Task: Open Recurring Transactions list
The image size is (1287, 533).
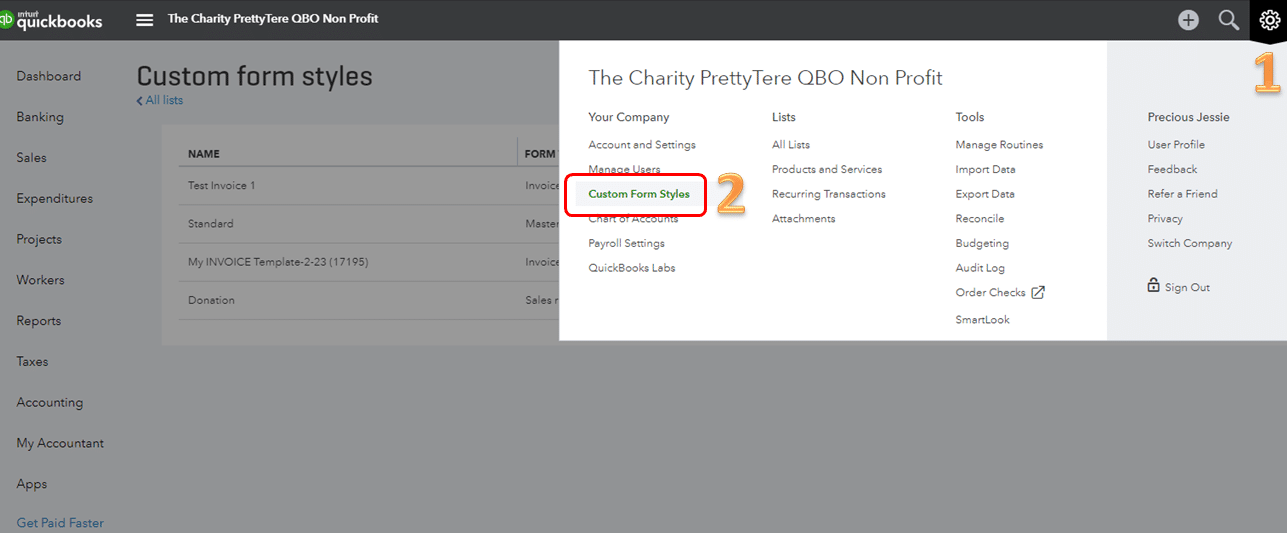Action: pyautogui.click(x=828, y=194)
